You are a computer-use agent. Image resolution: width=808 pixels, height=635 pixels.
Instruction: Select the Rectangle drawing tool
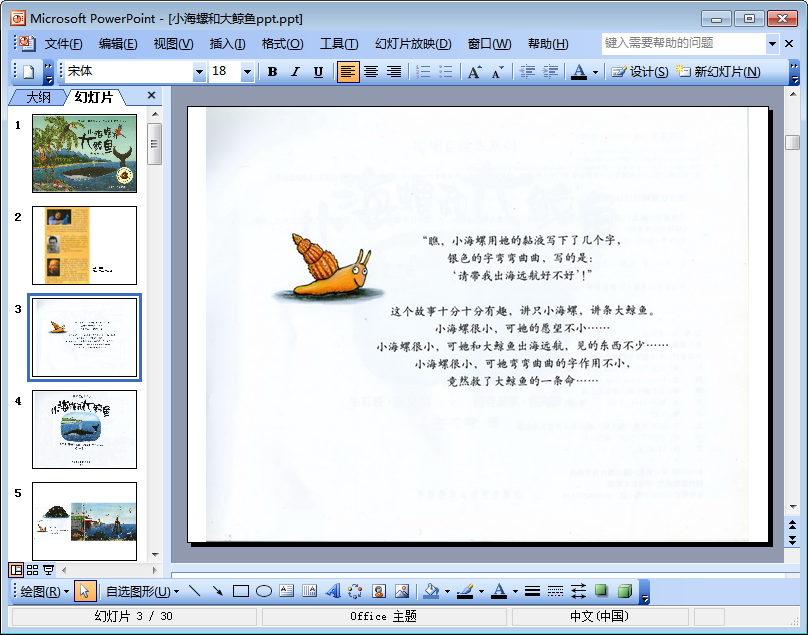(241, 591)
